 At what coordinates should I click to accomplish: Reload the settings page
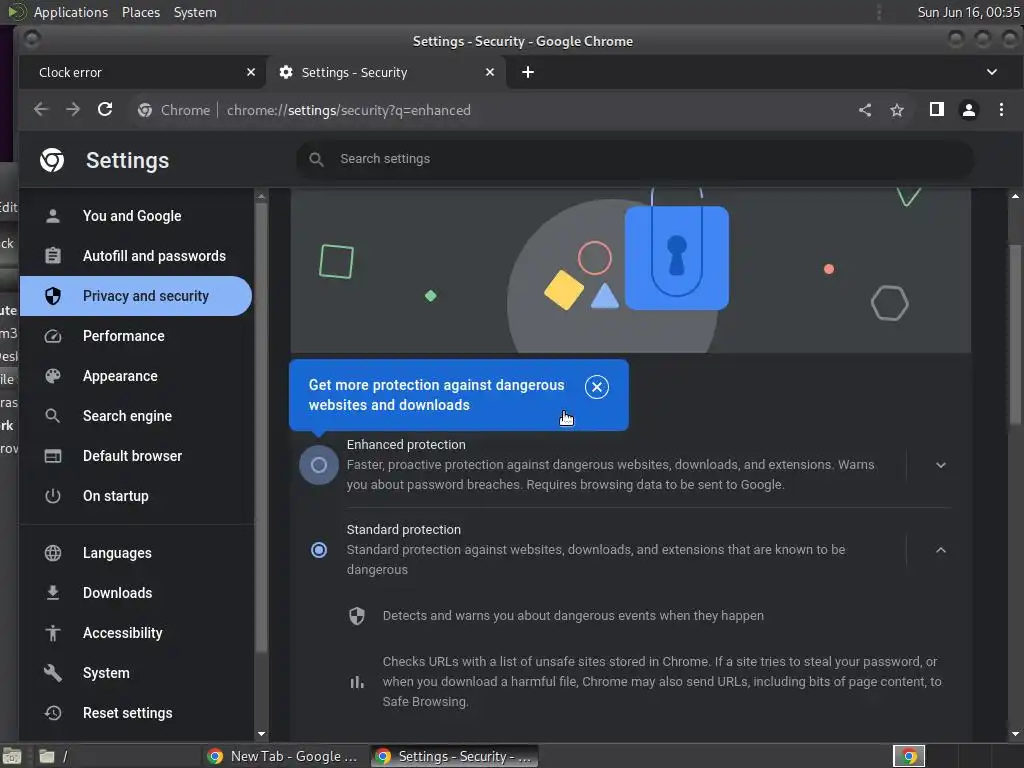click(105, 110)
